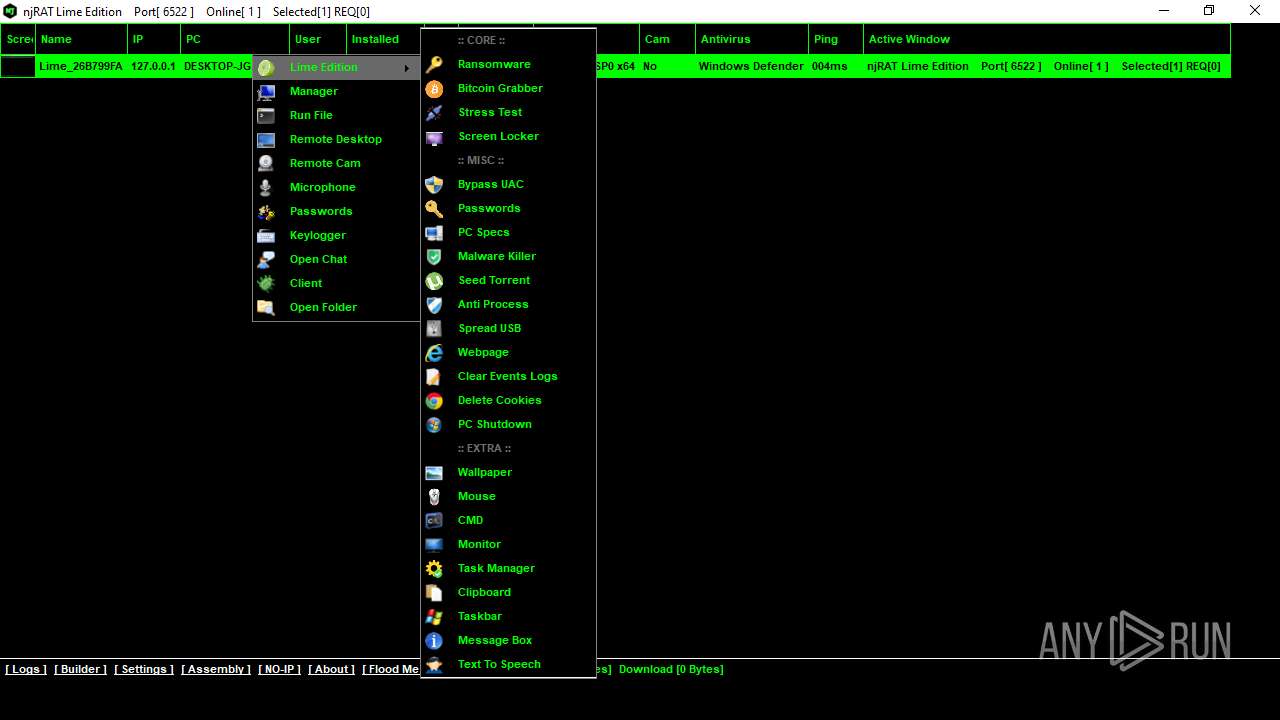Click the Seed Torrent icon

click(x=434, y=281)
